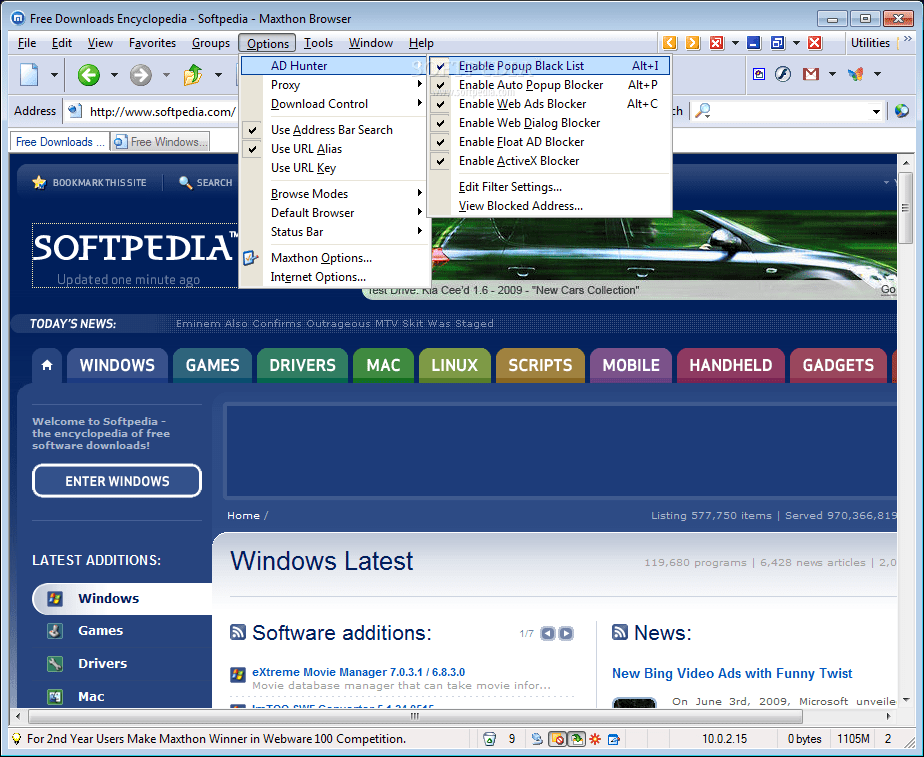Screen dimensions: 924x757
Task: Click the horizontal scrollbar thumb
Action: tap(415, 716)
